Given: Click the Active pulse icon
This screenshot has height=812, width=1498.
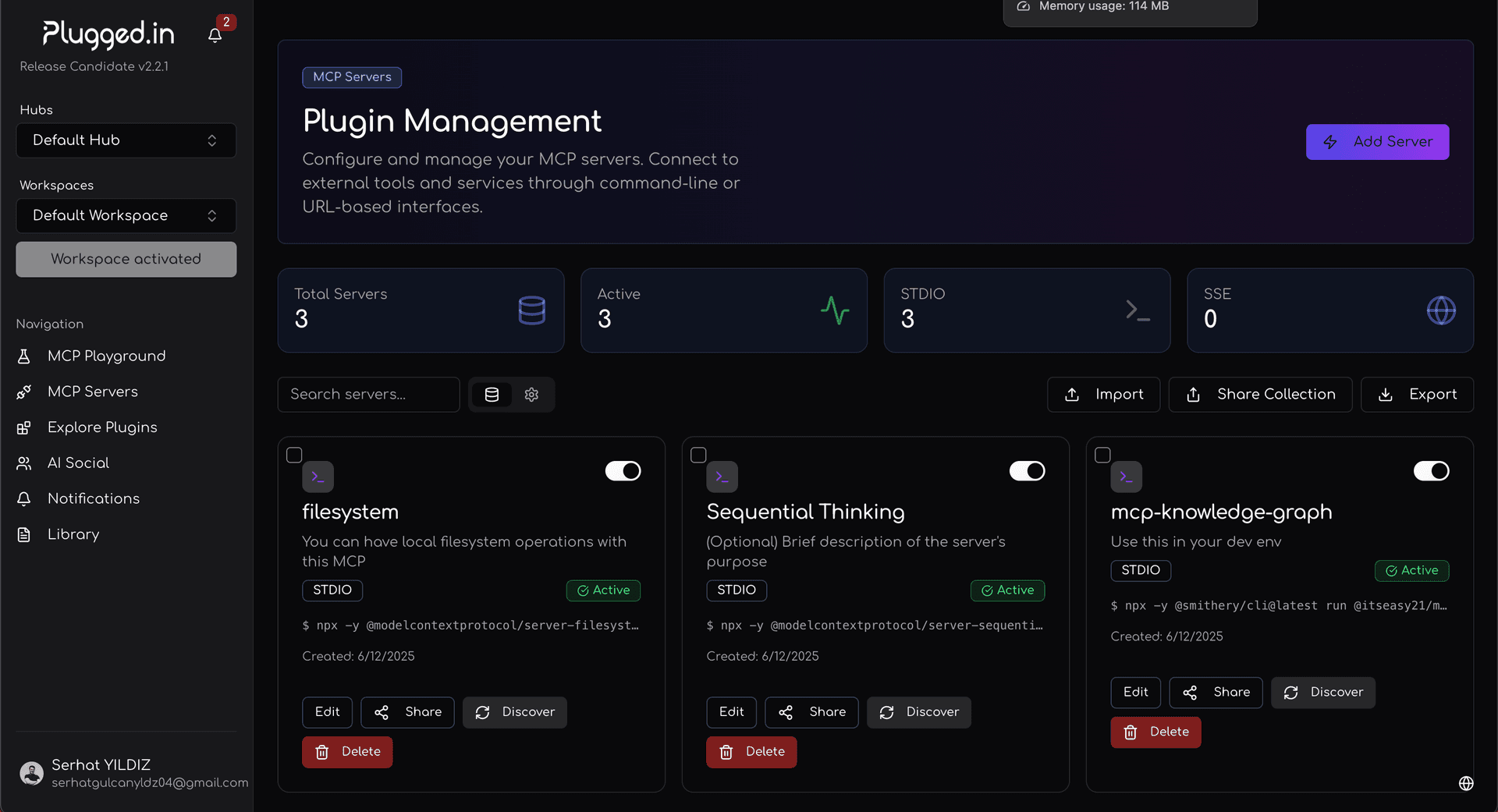Looking at the screenshot, I should click(x=835, y=310).
